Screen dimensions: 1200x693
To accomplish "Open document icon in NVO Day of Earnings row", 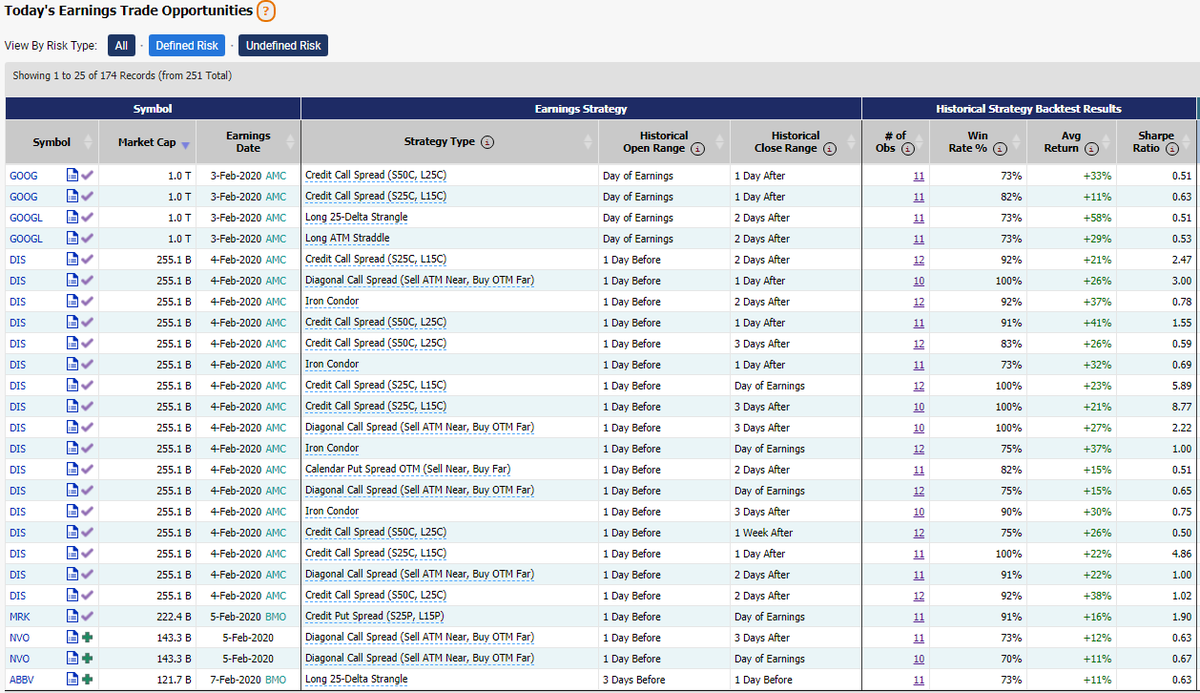I will point(72,659).
